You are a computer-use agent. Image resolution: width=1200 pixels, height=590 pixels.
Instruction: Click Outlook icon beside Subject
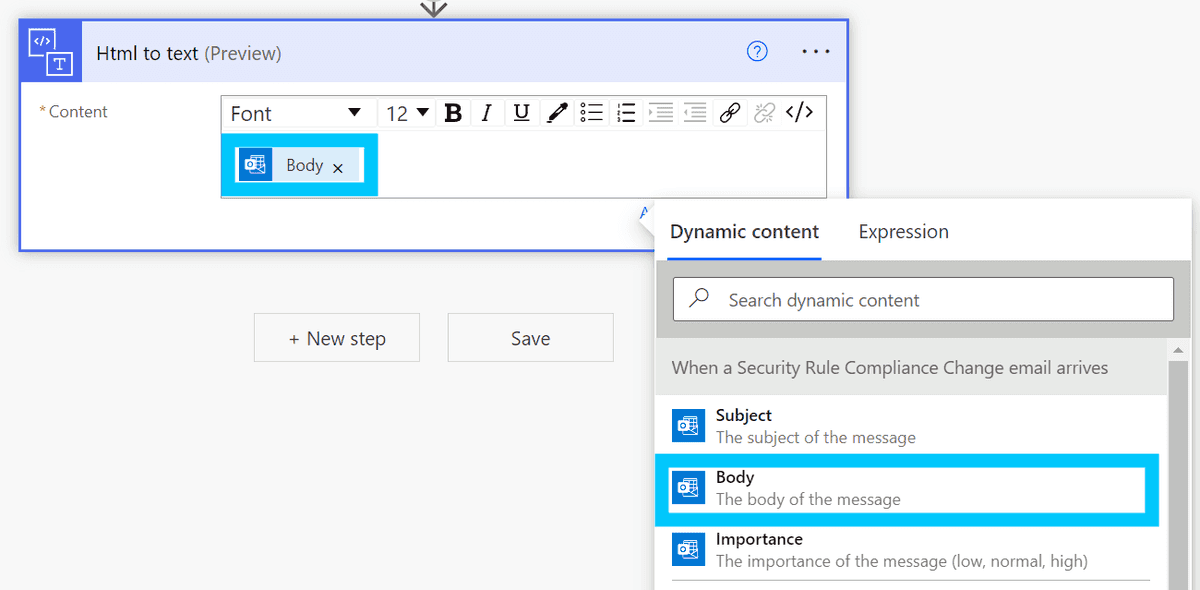tap(687, 426)
